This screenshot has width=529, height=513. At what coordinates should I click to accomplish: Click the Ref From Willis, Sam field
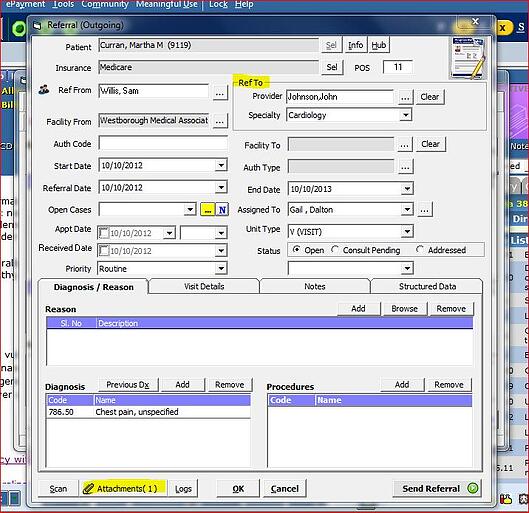click(154, 91)
